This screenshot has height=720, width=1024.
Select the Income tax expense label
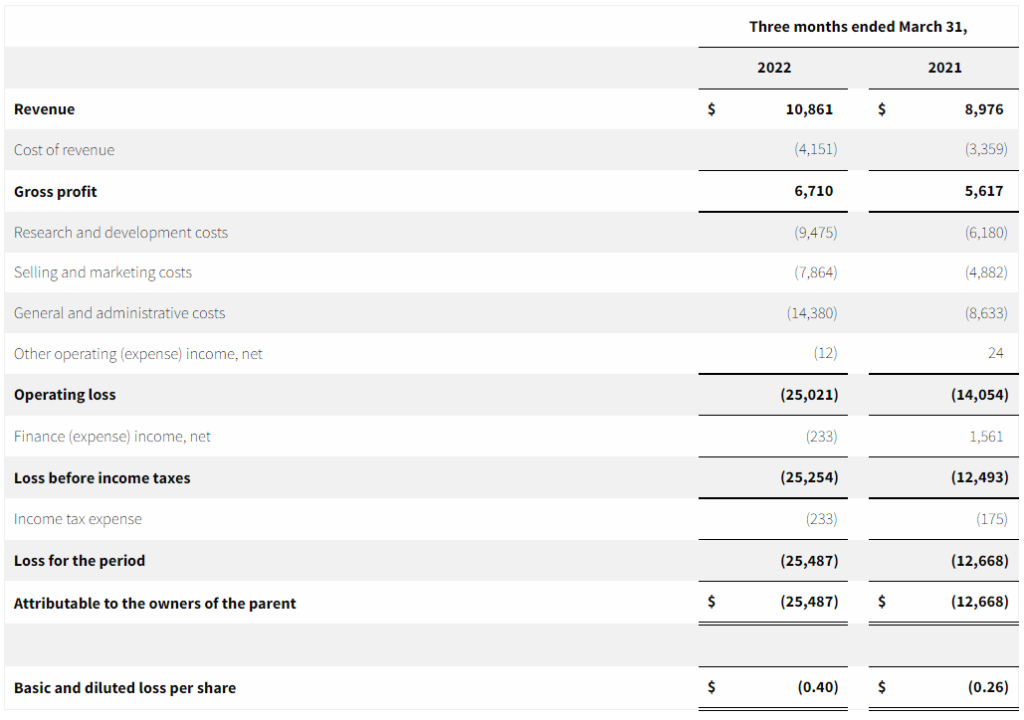click(78, 519)
